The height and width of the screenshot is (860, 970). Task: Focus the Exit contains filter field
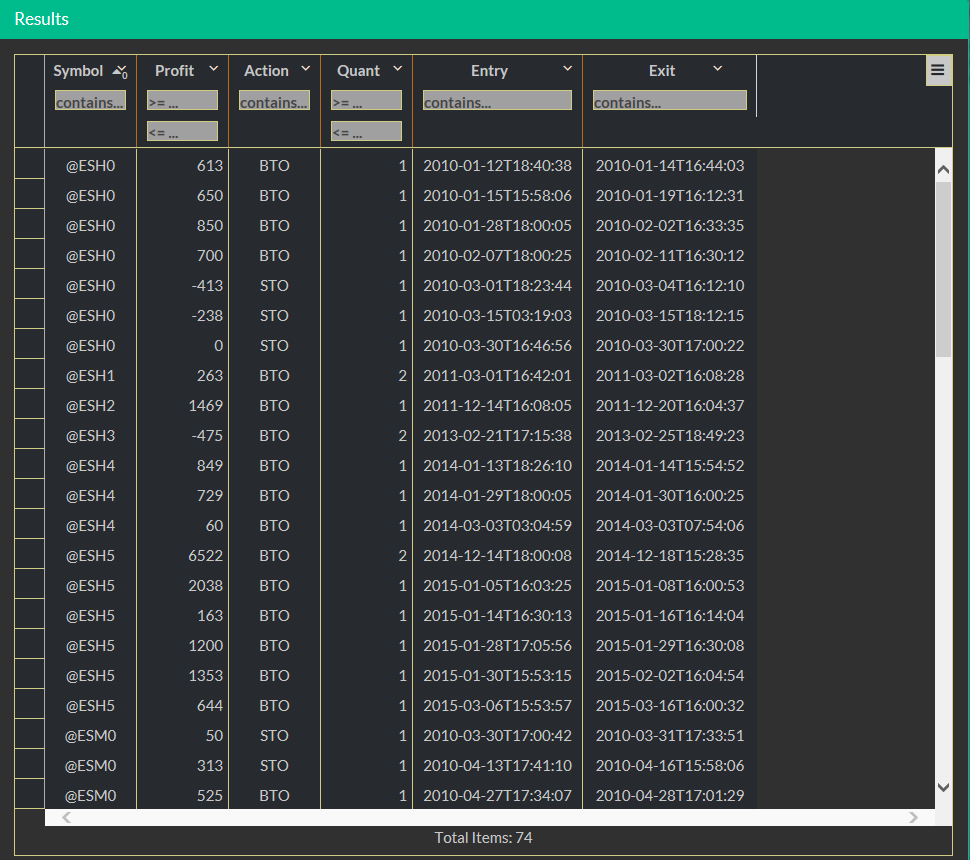[x=670, y=100]
